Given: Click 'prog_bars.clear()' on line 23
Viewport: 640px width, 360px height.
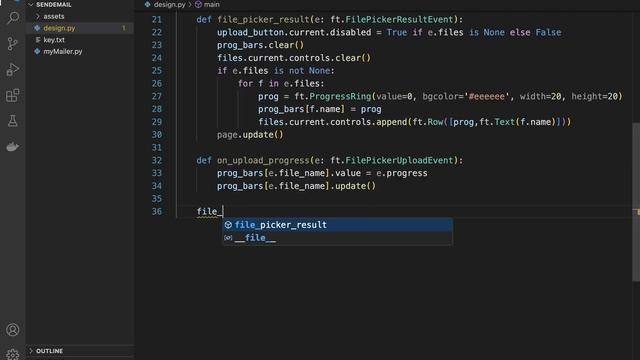Looking at the screenshot, I should coord(260,45).
